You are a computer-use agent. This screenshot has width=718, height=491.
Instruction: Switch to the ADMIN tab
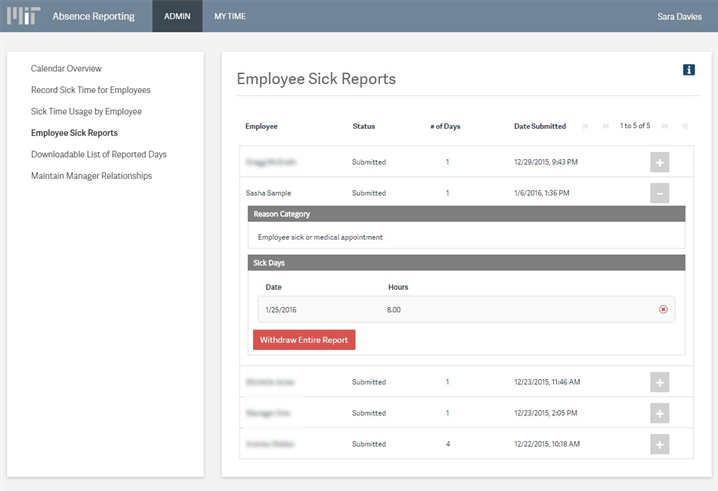(x=177, y=16)
